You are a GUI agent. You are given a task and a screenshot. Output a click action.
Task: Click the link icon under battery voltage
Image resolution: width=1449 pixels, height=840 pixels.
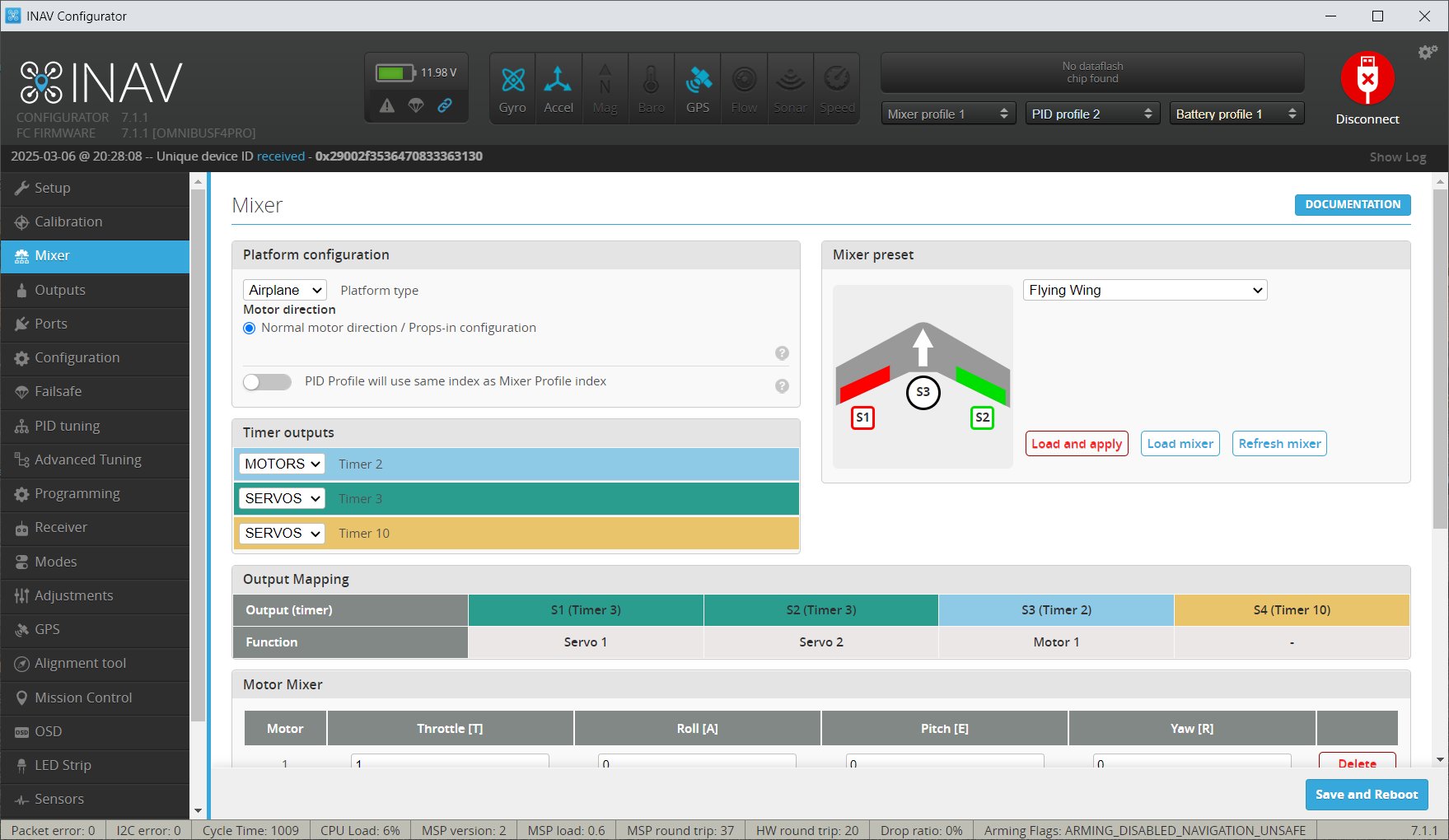[445, 105]
